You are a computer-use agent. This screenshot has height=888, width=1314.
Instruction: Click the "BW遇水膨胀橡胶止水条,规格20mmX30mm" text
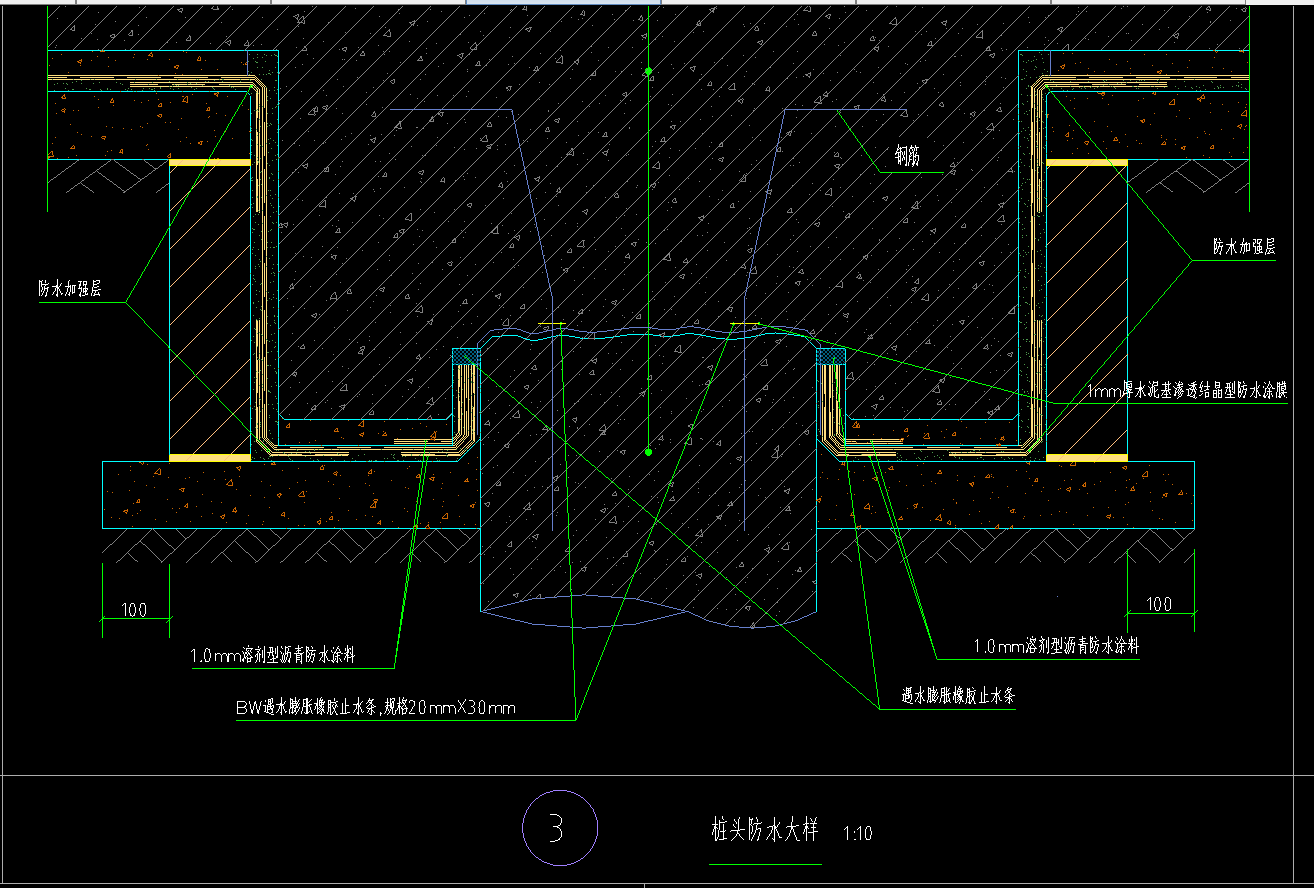click(376, 709)
